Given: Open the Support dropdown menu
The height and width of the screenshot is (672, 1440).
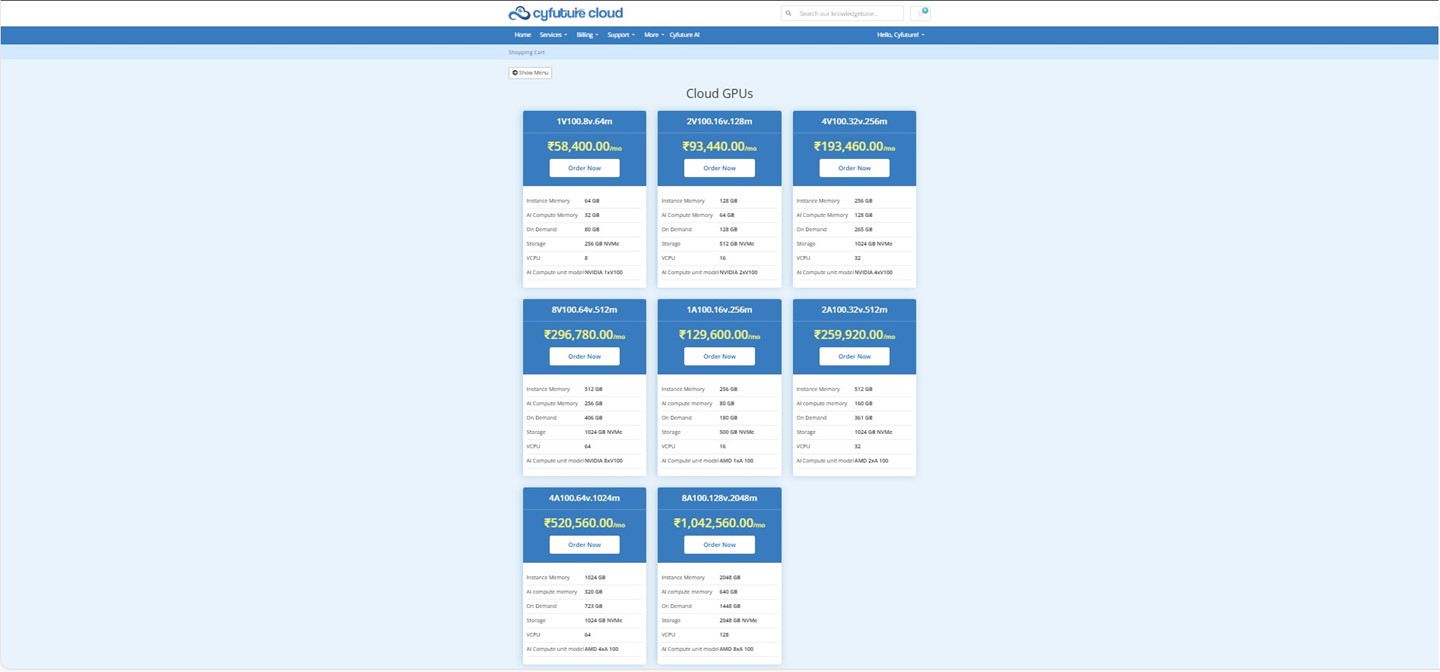Looking at the screenshot, I should click(620, 35).
